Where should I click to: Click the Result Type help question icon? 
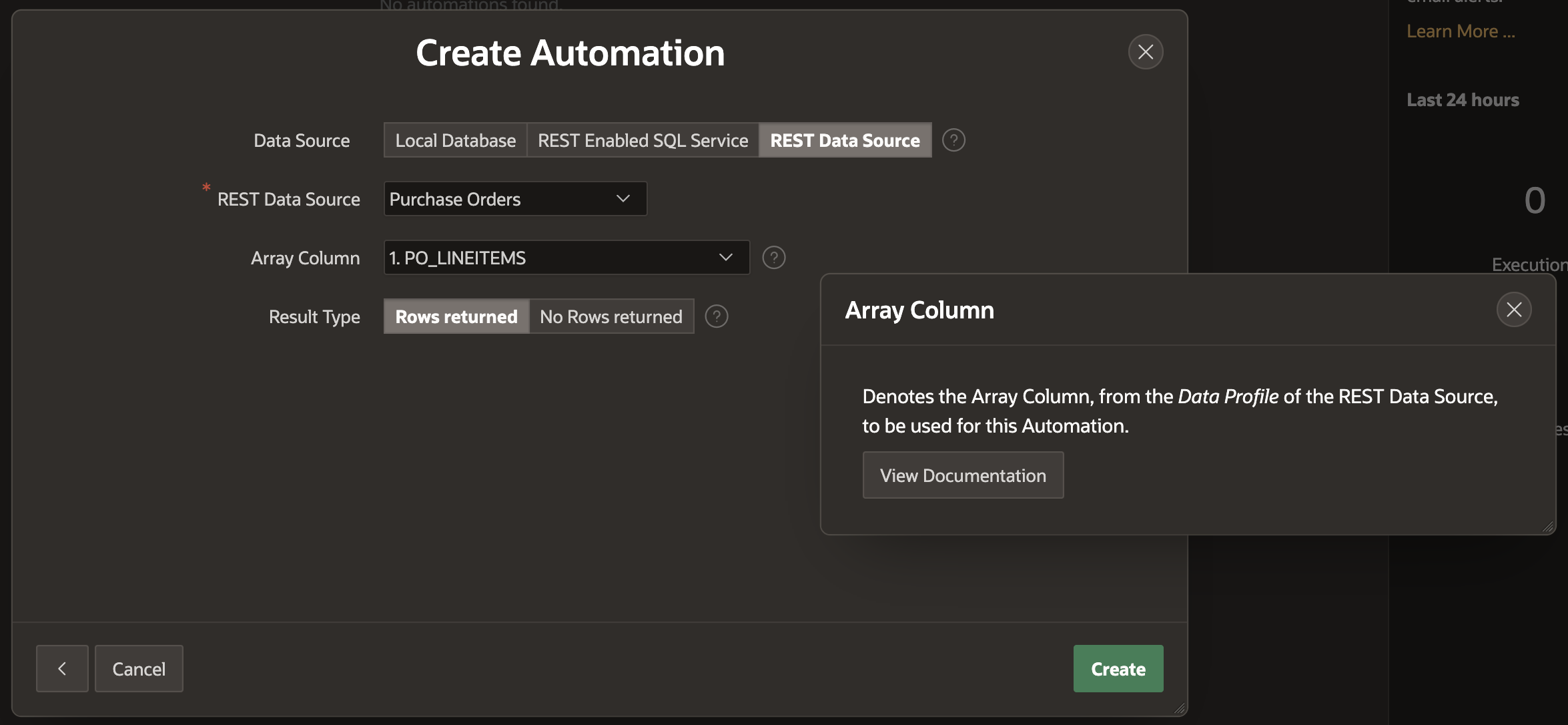point(716,316)
